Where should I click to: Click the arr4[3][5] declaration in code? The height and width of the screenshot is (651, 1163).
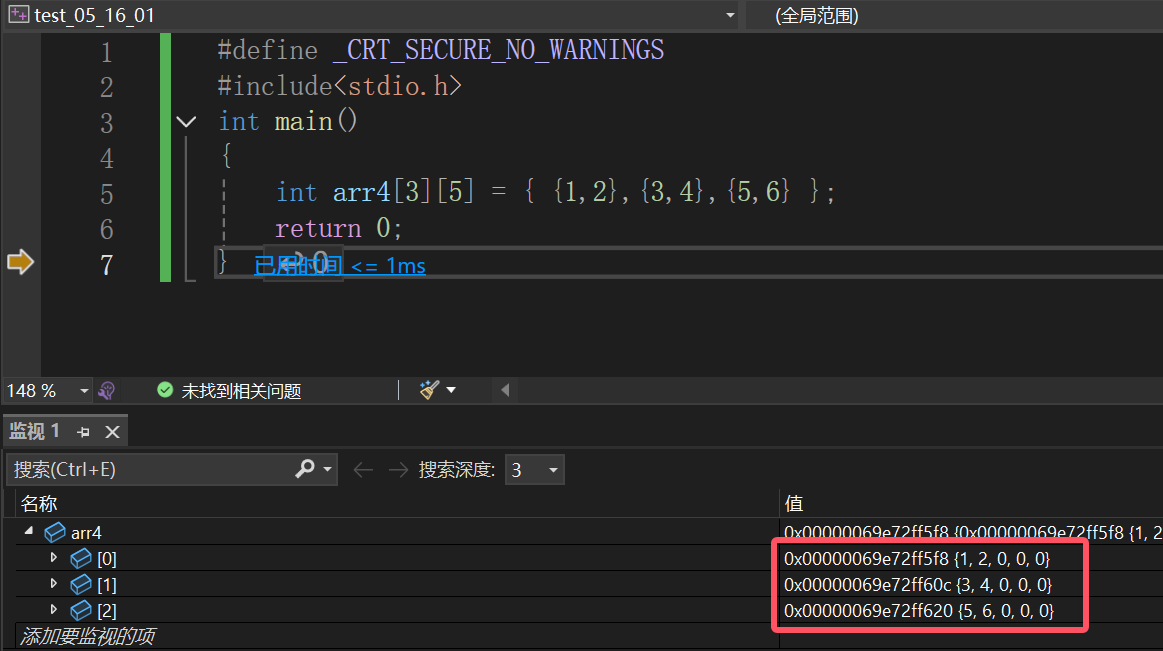pos(403,192)
